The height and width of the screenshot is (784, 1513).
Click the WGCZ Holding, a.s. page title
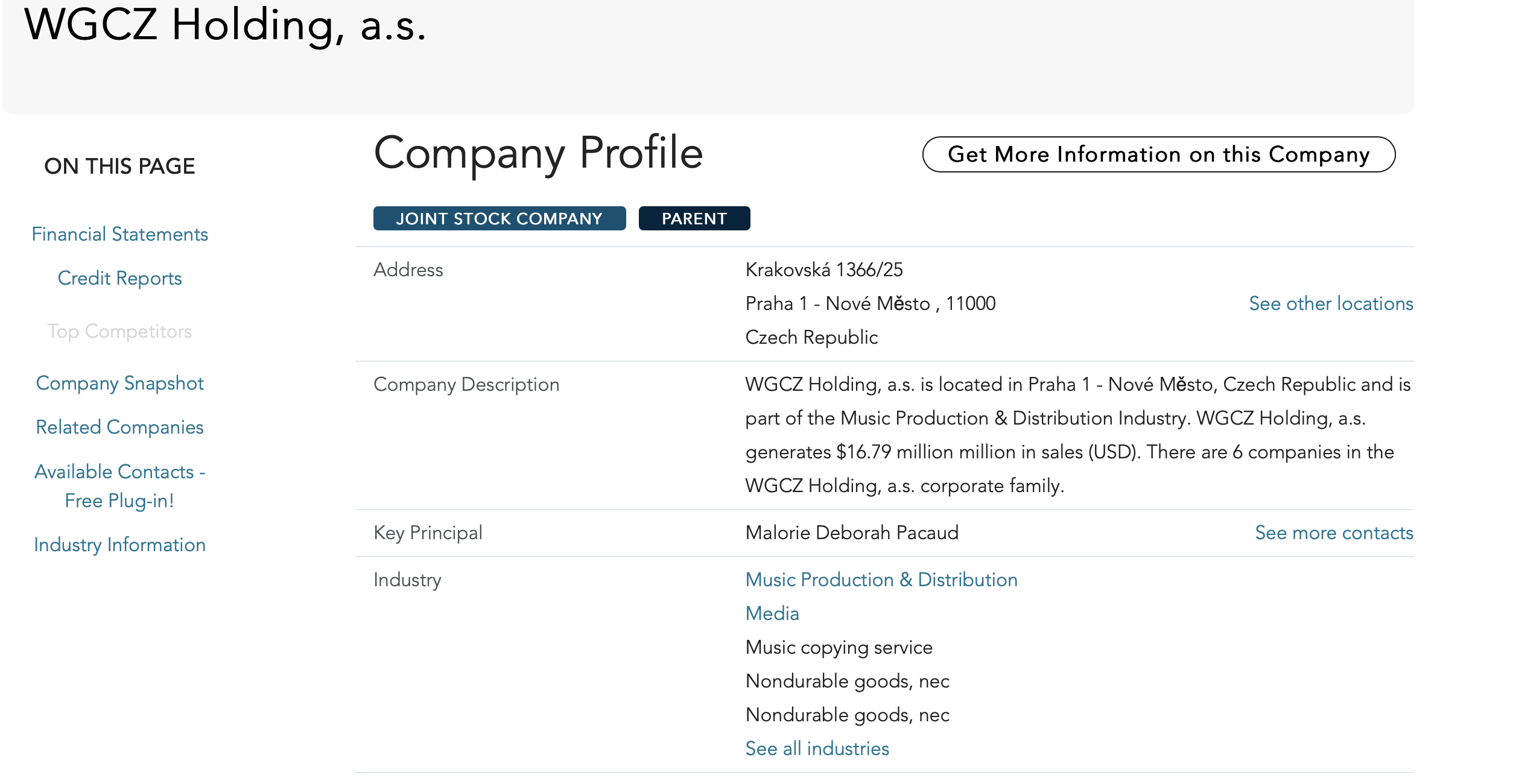[225, 25]
